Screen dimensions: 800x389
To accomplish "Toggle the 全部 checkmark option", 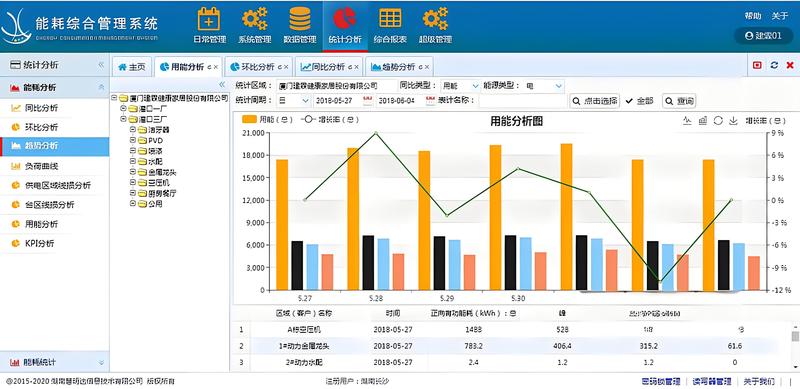I will [639, 101].
